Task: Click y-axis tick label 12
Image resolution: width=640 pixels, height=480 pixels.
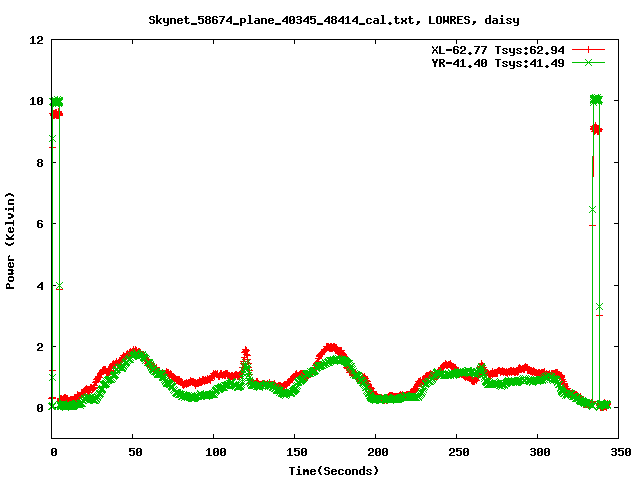Action: [x=36, y=40]
